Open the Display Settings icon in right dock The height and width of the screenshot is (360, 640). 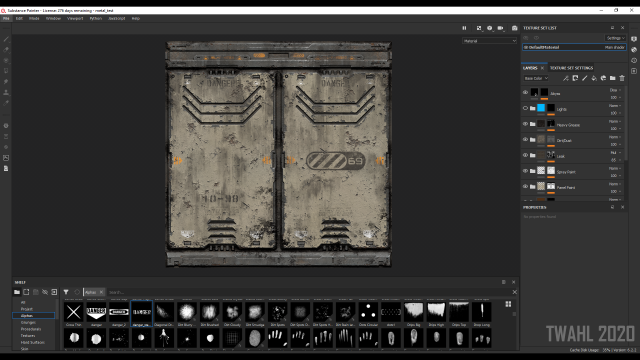pos(634,39)
